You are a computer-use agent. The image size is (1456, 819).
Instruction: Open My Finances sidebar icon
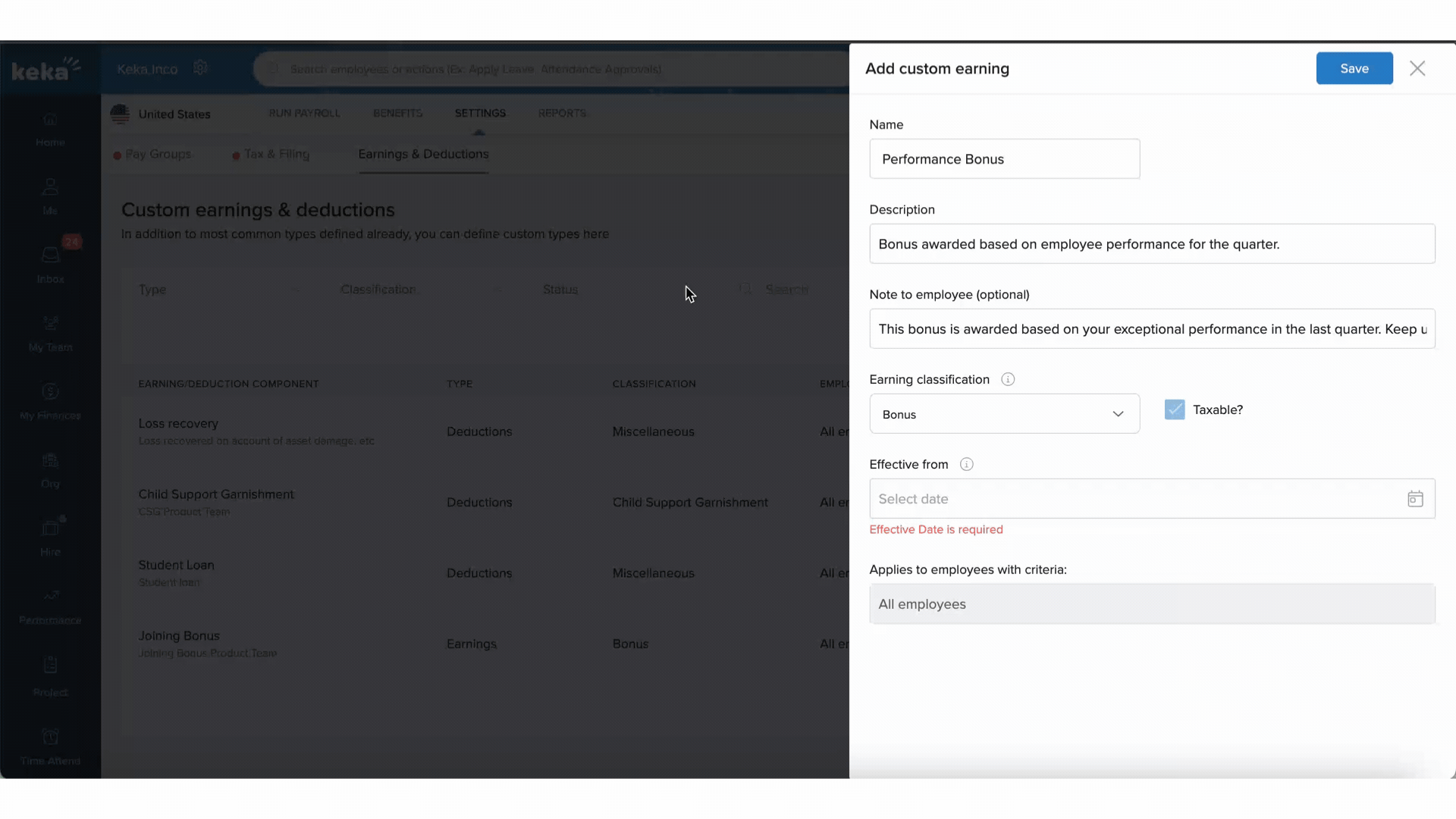point(50,400)
